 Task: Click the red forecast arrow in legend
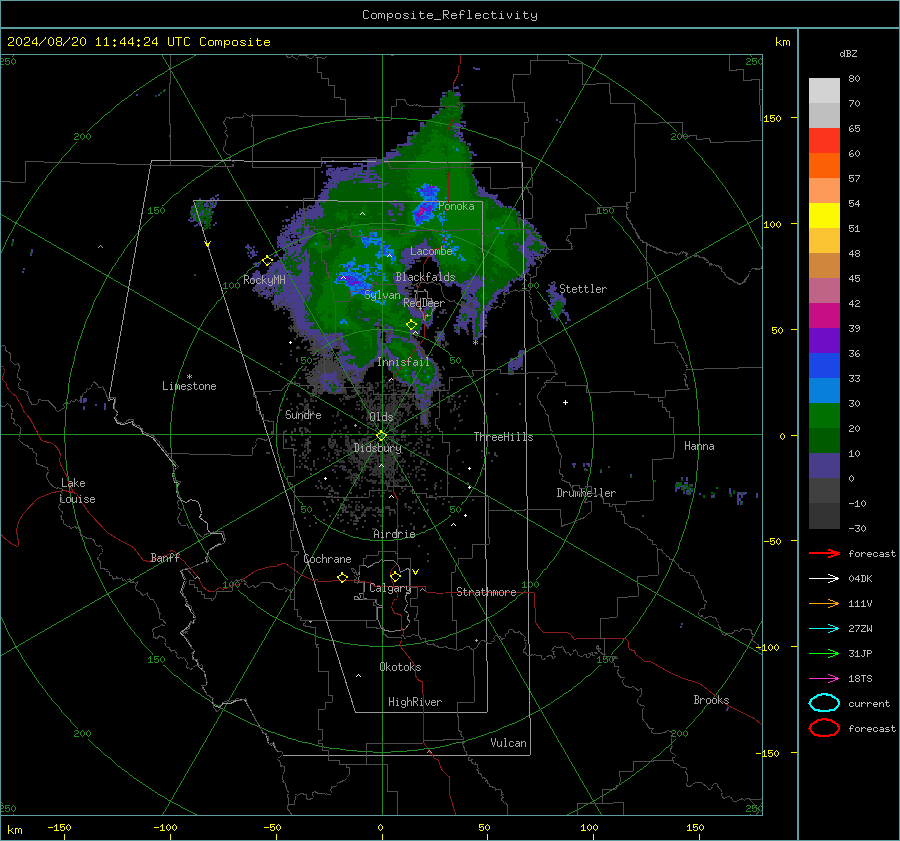[x=824, y=553]
